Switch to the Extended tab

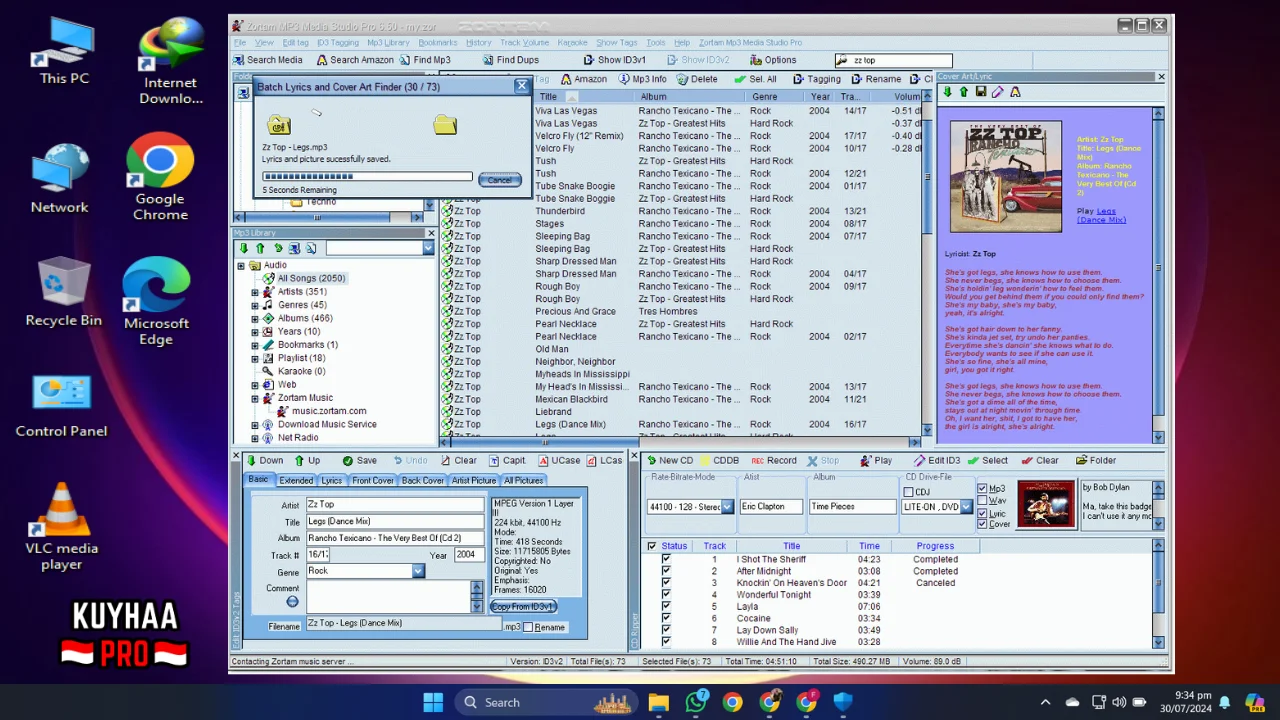point(296,481)
